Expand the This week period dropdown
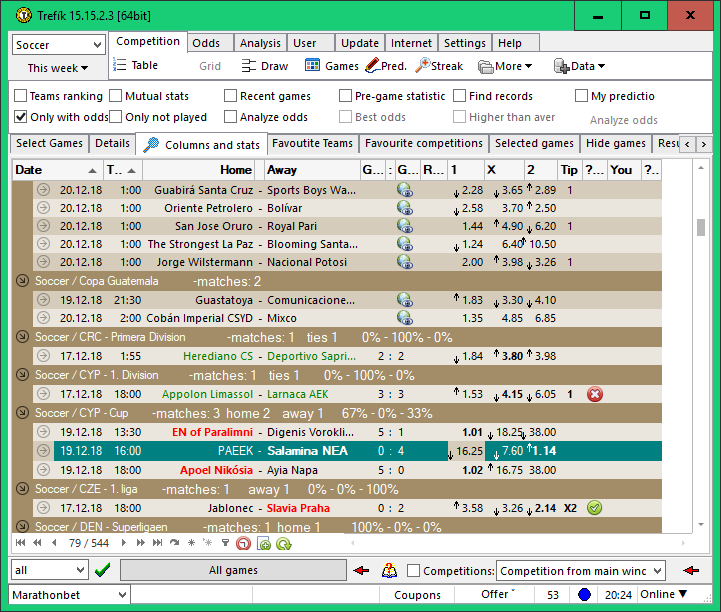 pyautogui.click(x=58, y=68)
